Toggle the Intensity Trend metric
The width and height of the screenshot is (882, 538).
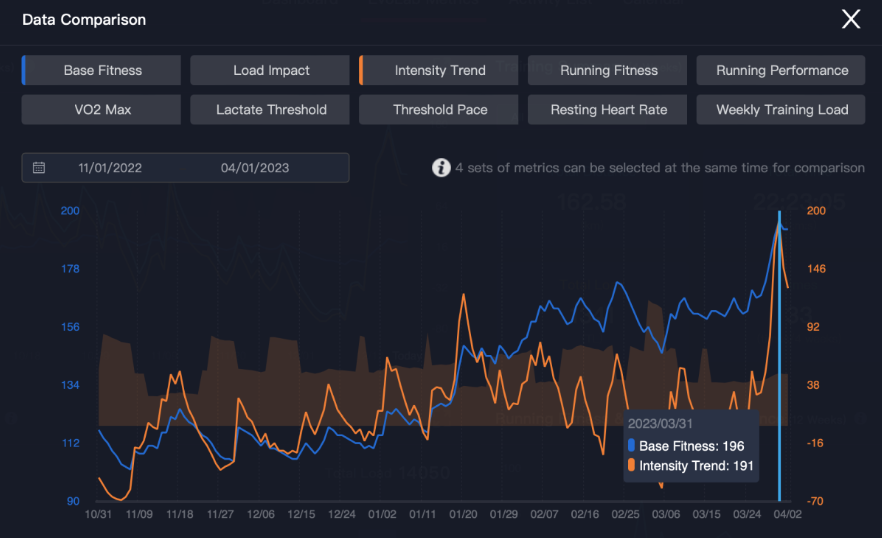440,70
